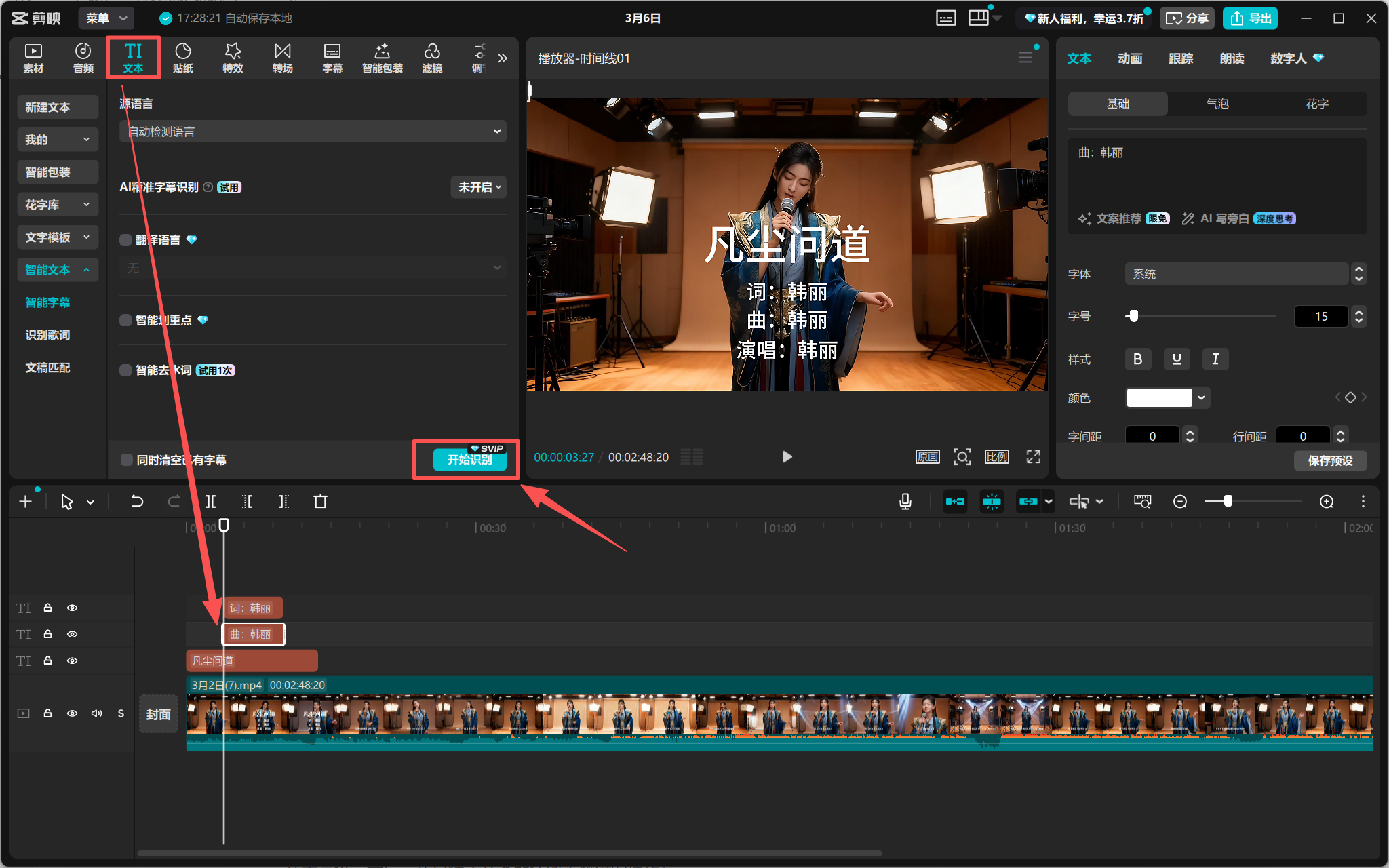
Task: Open the white text color swatch
Action: pyautogui.click(x=1159, y=398)
